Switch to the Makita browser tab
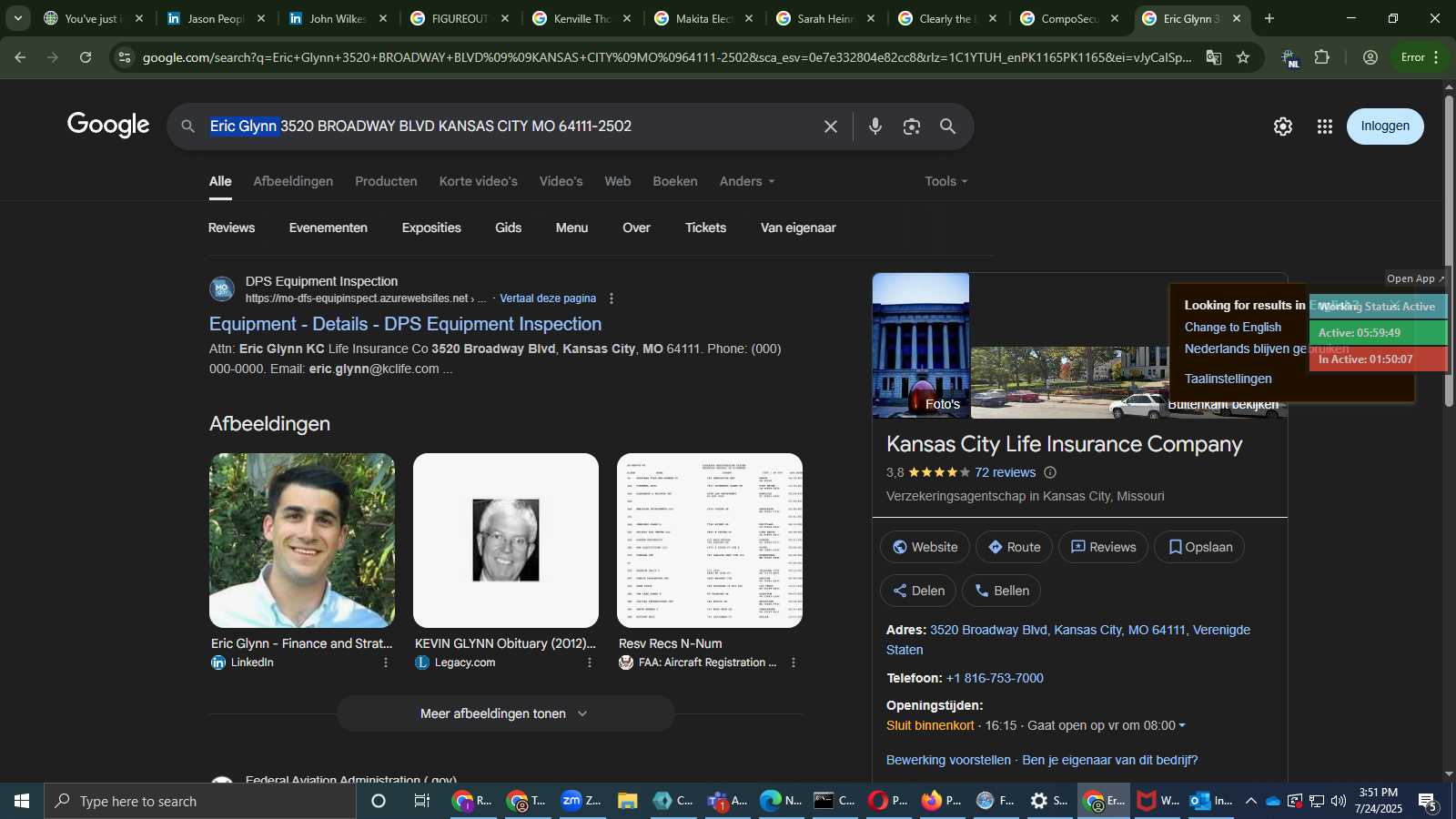Viewport: 1456px width, 819px height. pyautogui.click(x=703, y=18)
